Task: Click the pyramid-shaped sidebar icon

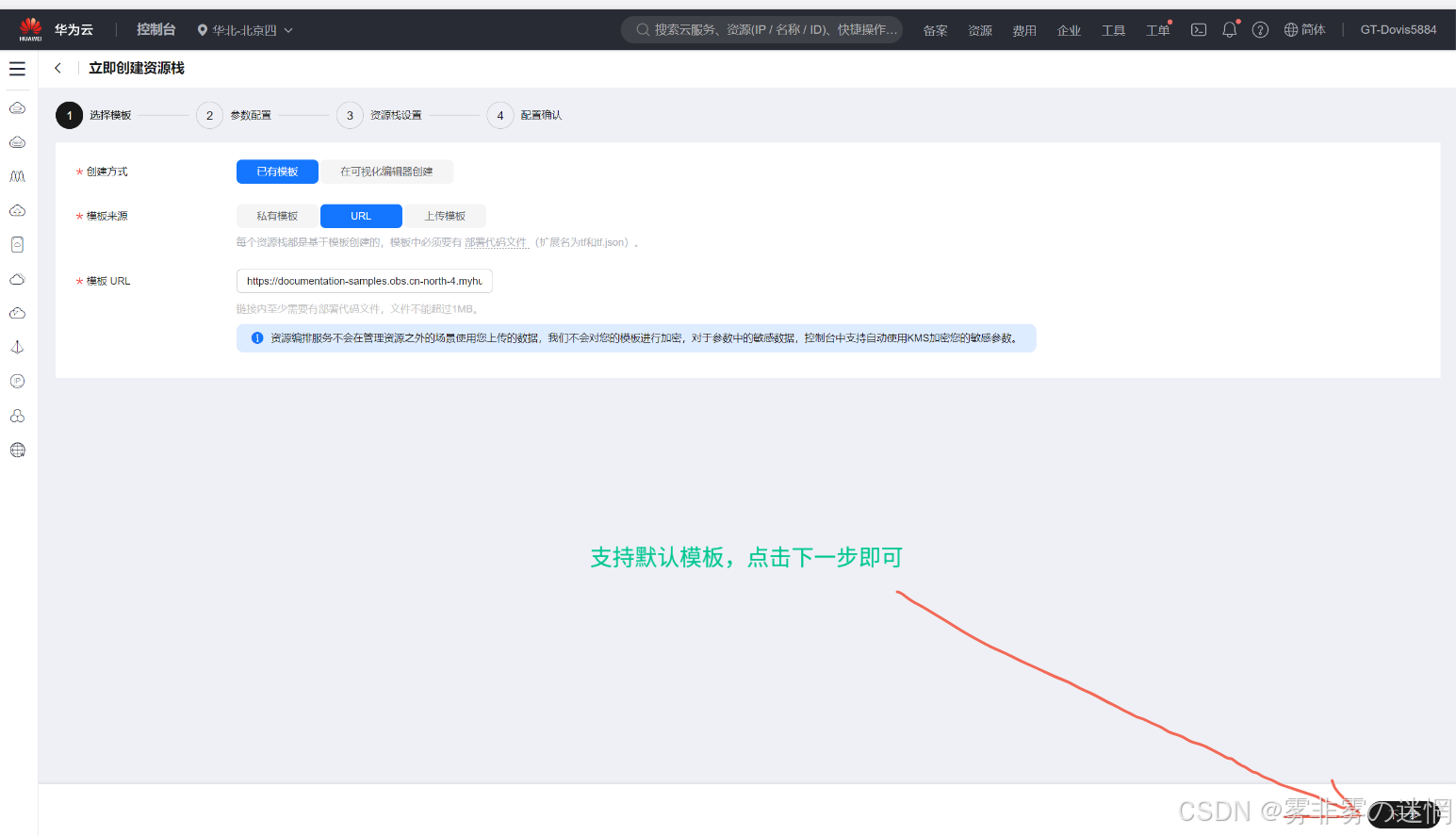Action: (17, 347)
